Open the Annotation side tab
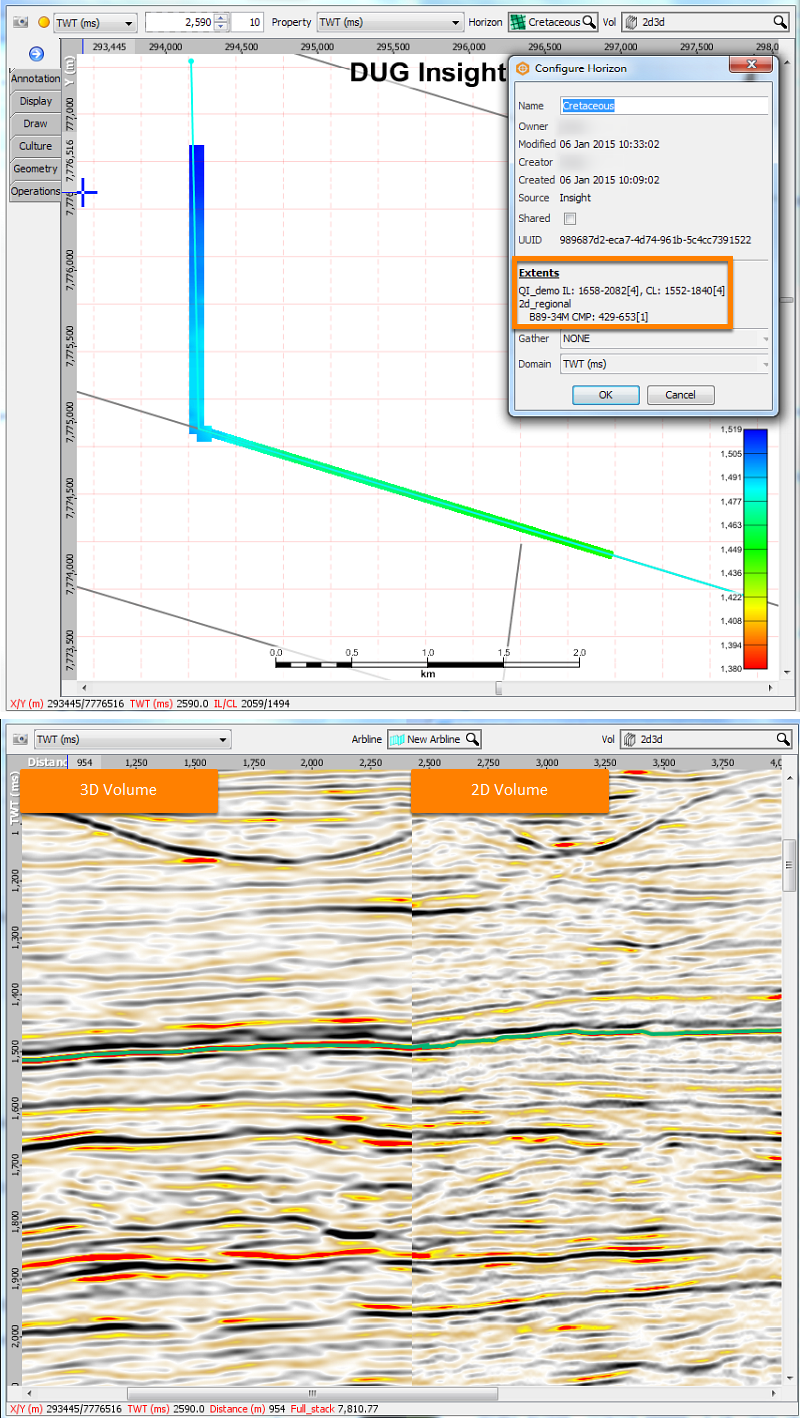 [35, 79]
